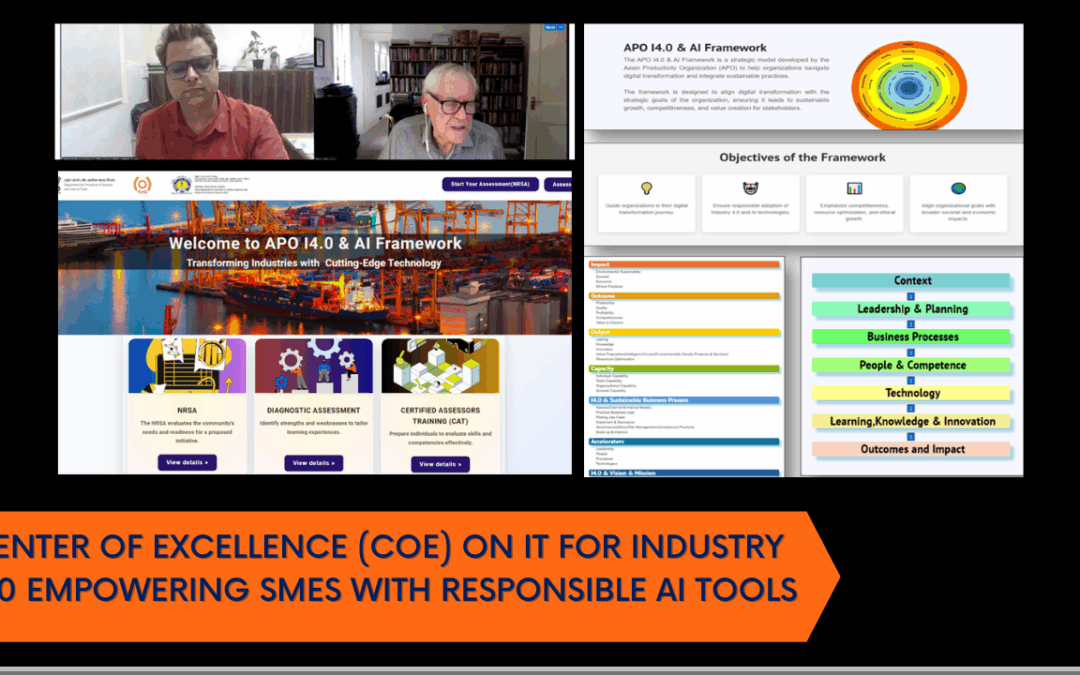Click the blue emblem logo in header
Screen dimensions: 1080x675
click(182, 184)
